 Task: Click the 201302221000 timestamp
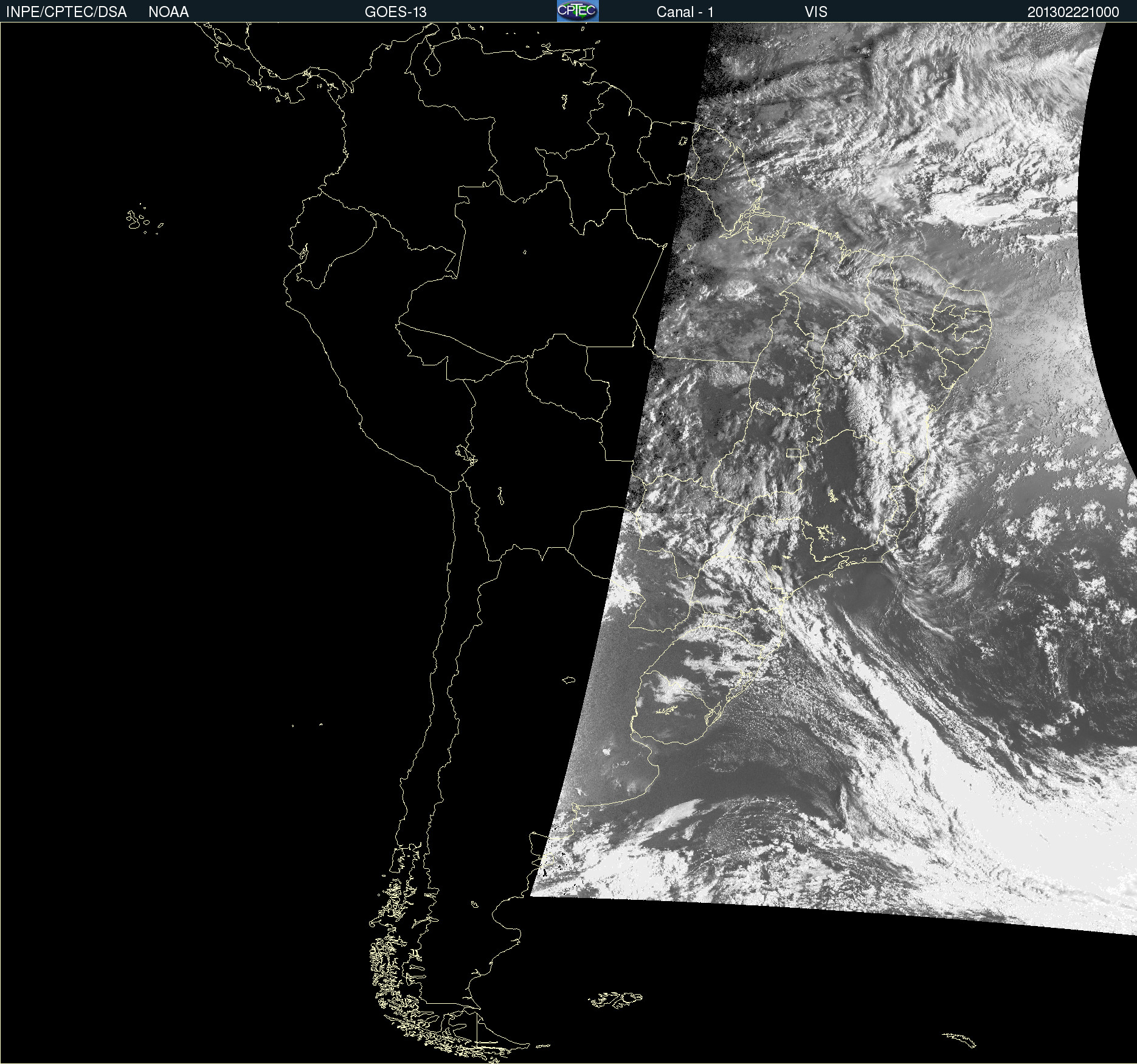click(x=1073, y=12)
